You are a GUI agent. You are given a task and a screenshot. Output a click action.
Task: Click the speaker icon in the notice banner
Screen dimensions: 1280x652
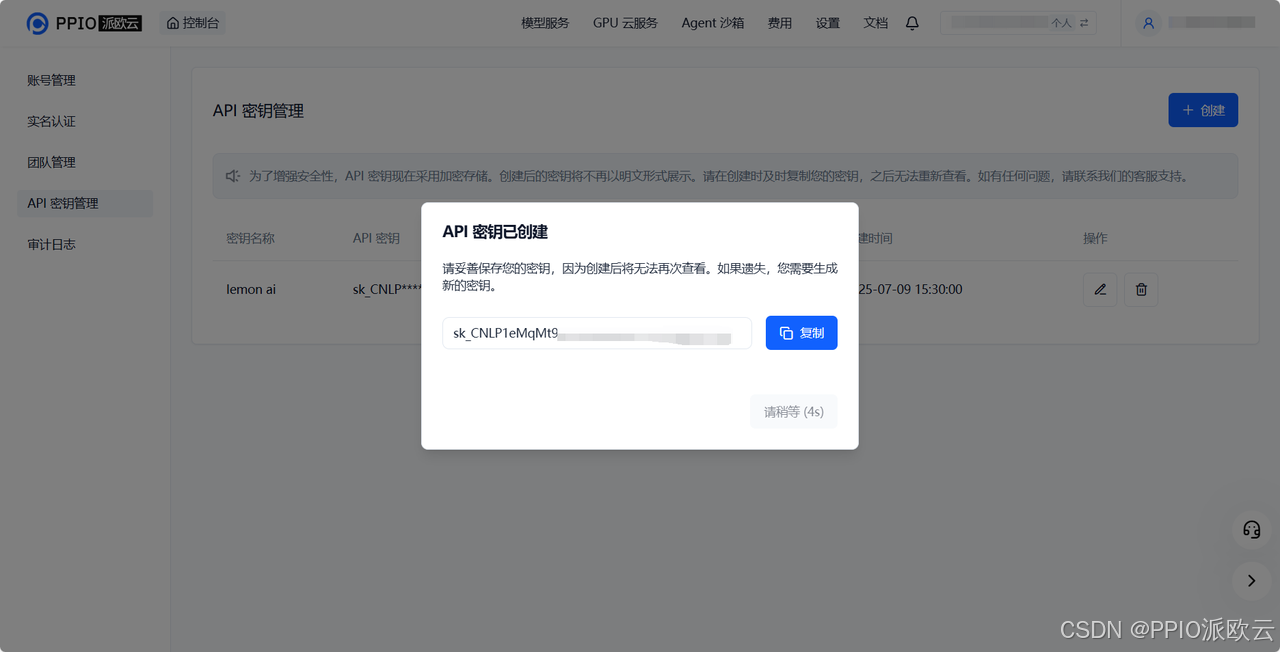tap(232, 176)
